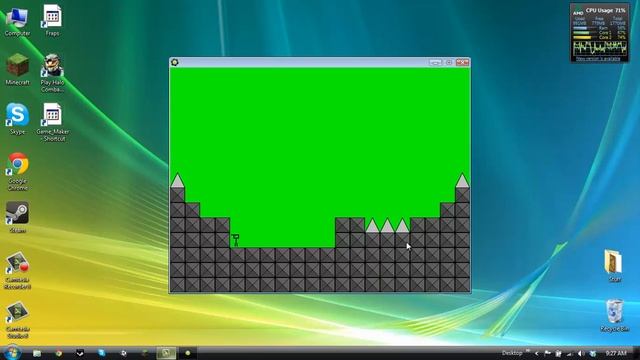Show hidden tray icons with the arrow

click(536, 353)
